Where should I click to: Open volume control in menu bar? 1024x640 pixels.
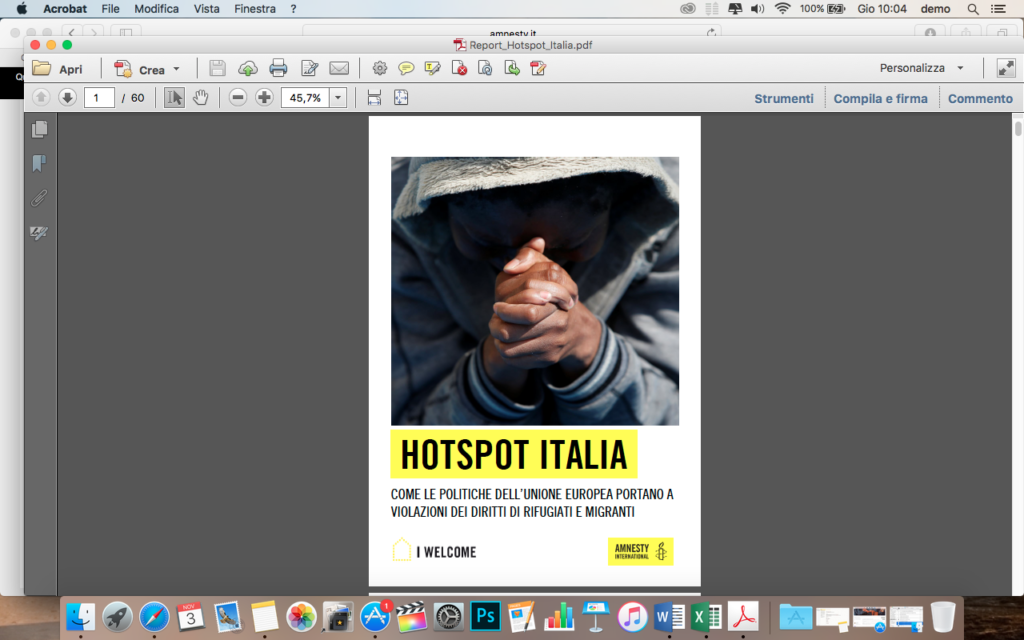point(758,8)
